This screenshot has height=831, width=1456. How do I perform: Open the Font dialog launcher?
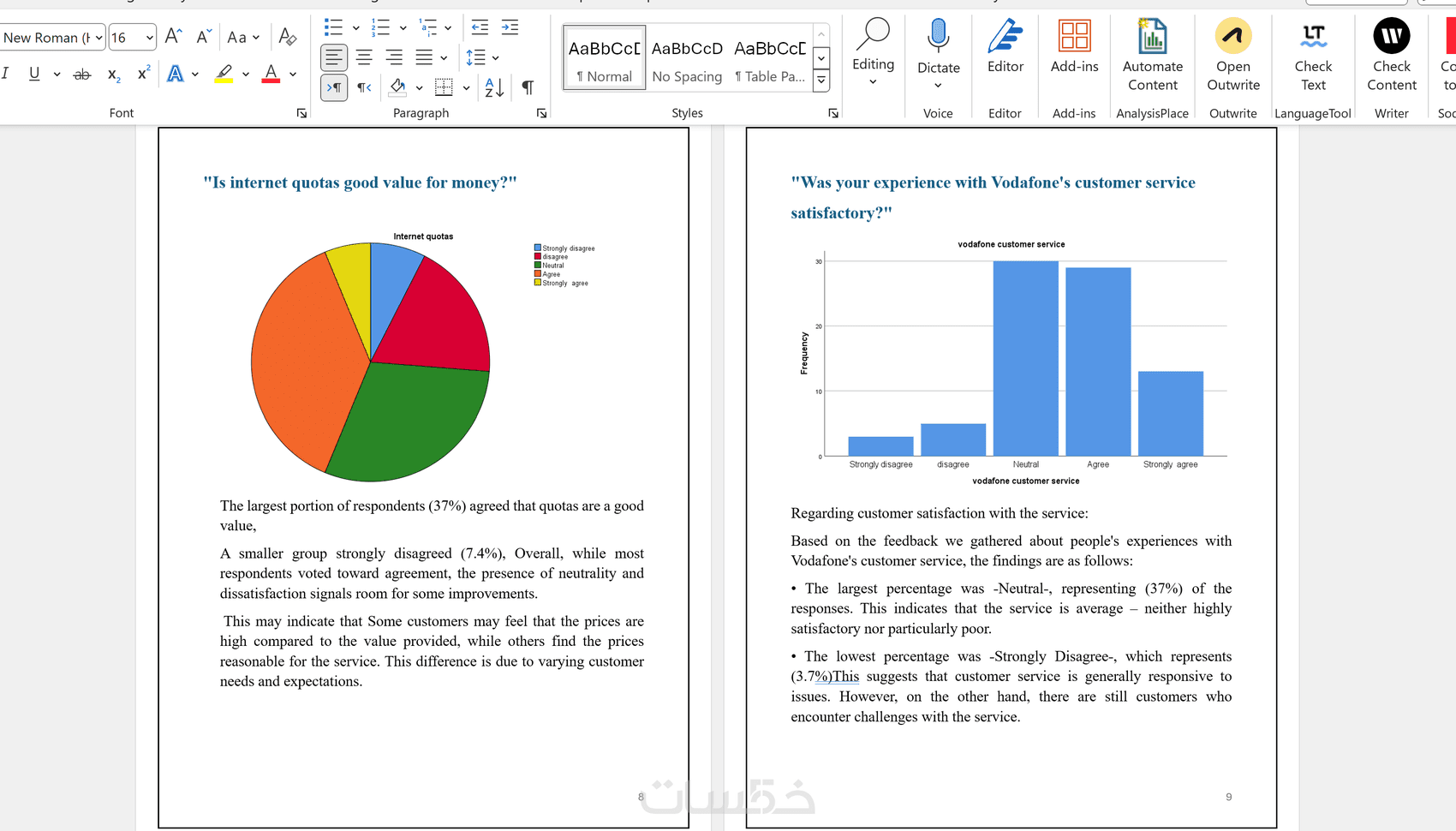click(x=301, y=113)
